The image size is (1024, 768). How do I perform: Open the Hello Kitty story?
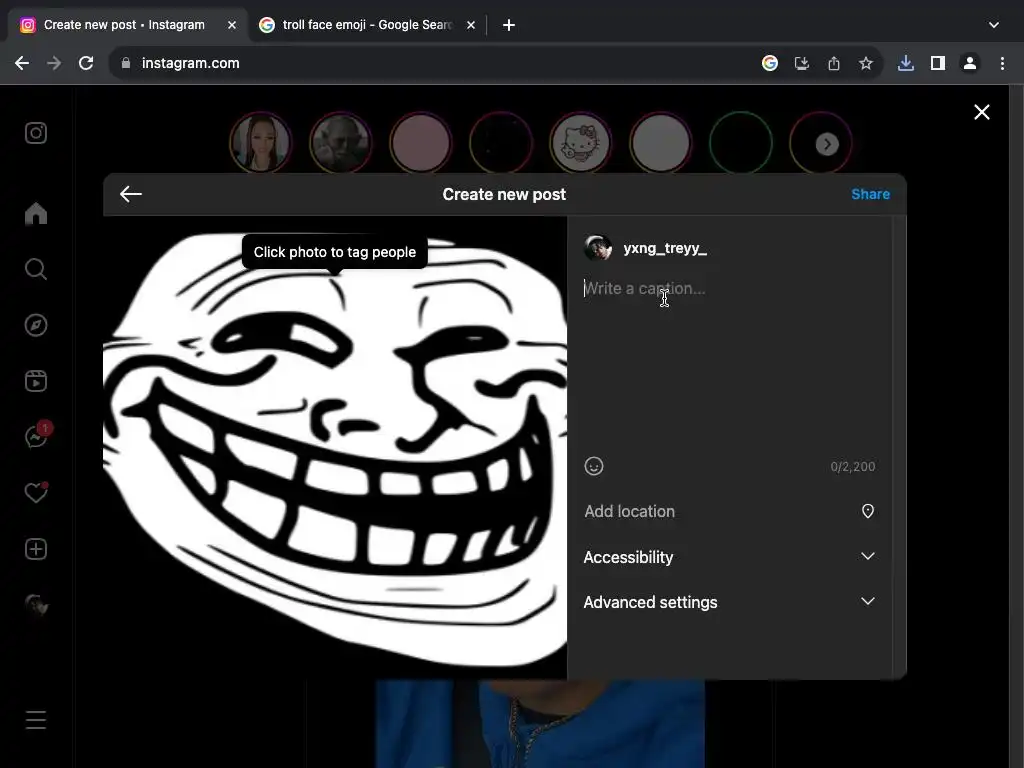(581, 143)
